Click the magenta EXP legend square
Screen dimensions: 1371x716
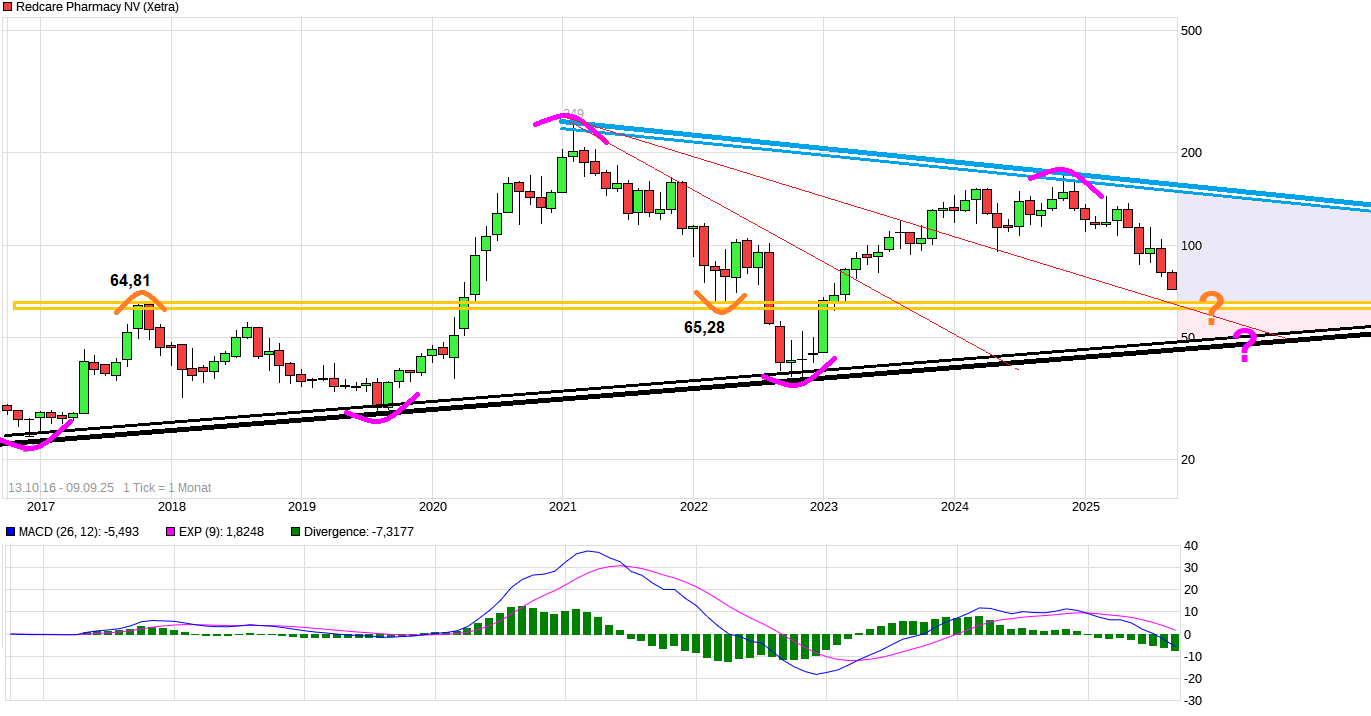[x=171, y=532]
